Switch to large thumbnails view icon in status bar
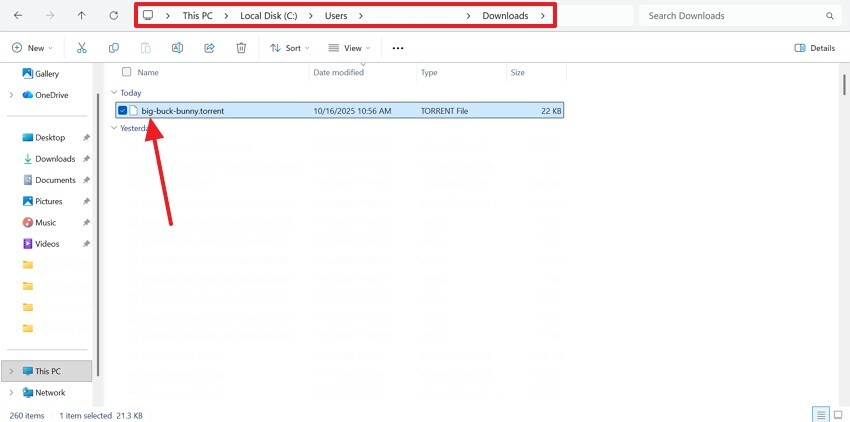This screenshot has width=850, height=422. [838, 415]
